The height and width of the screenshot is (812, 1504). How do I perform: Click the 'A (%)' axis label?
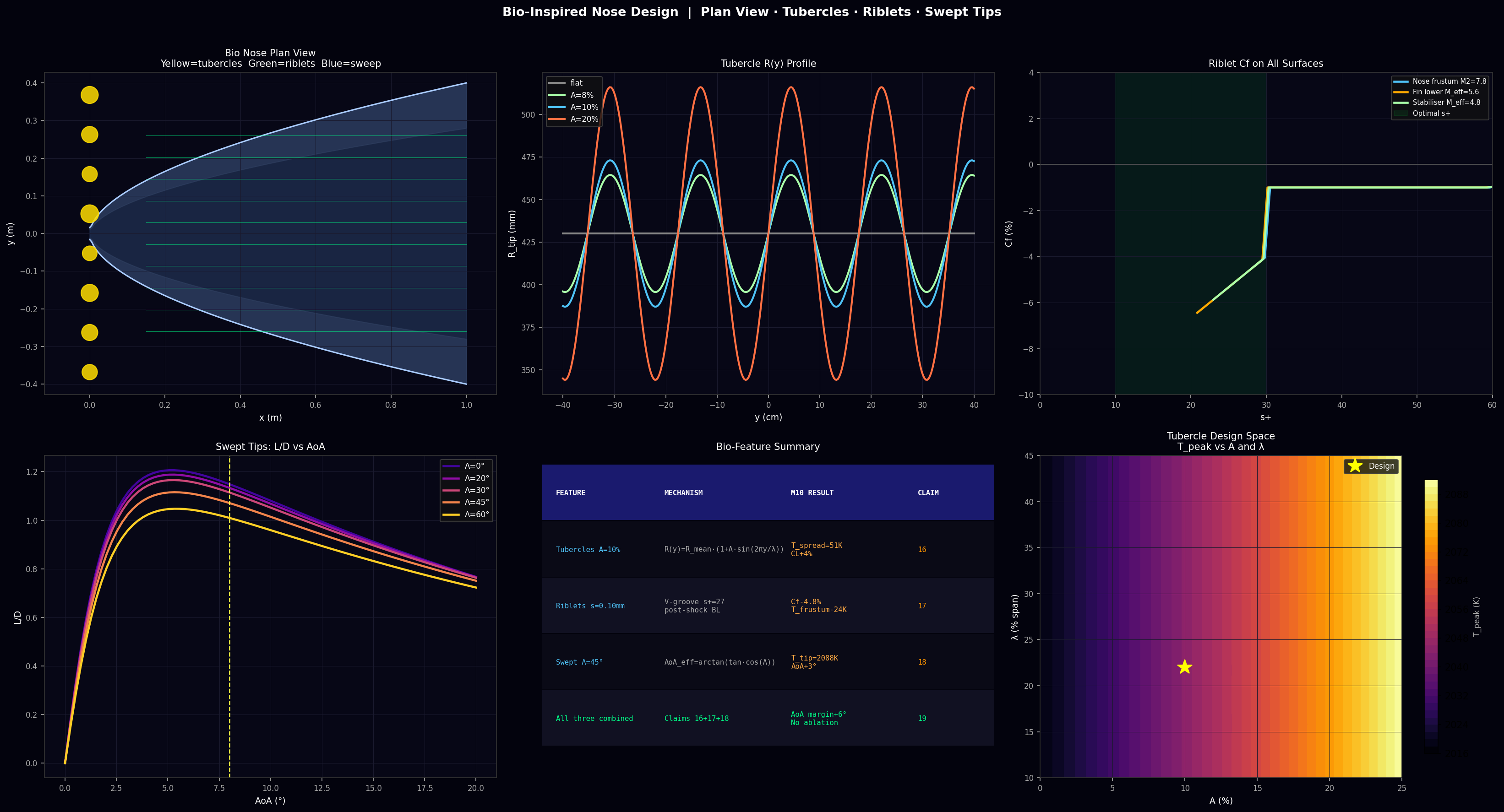pyautogui.click(x=1221, y=801)
